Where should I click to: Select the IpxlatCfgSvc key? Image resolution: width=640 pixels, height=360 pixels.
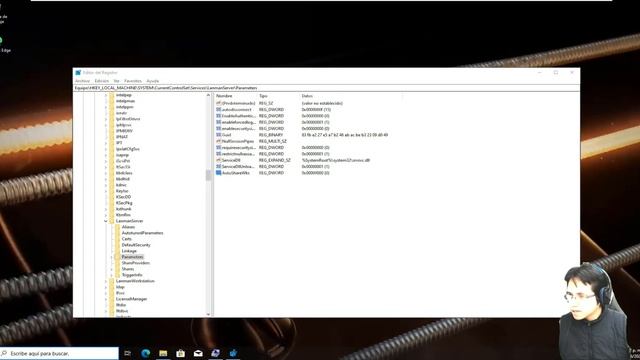coord(127,149)
